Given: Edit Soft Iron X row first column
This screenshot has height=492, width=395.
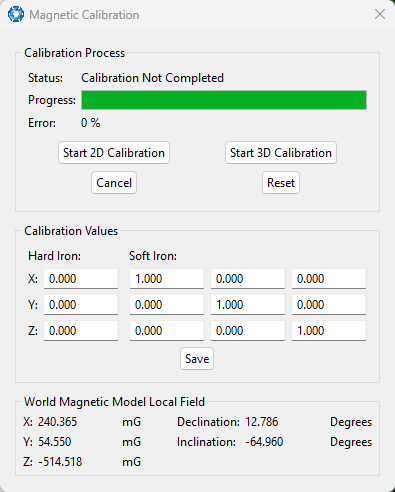Looking at the screenshot, I should 167,279.
